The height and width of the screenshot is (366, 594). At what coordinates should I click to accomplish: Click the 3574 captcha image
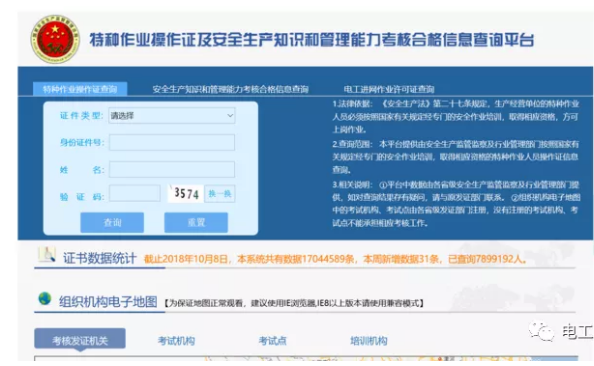point(186,194)
